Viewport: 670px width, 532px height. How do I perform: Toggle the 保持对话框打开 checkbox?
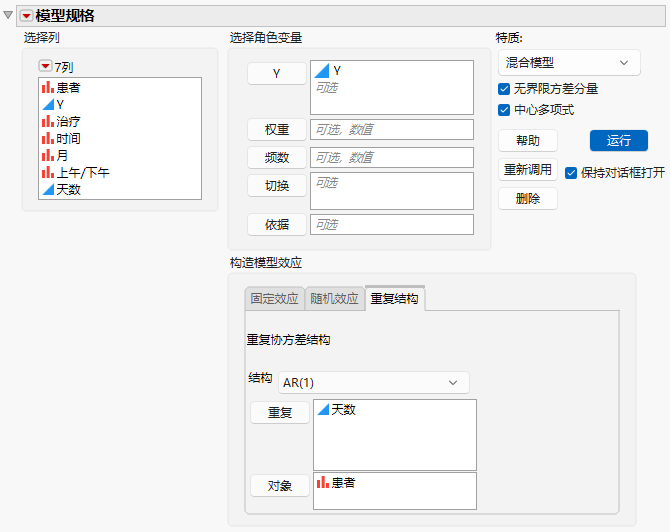[571, 173]
